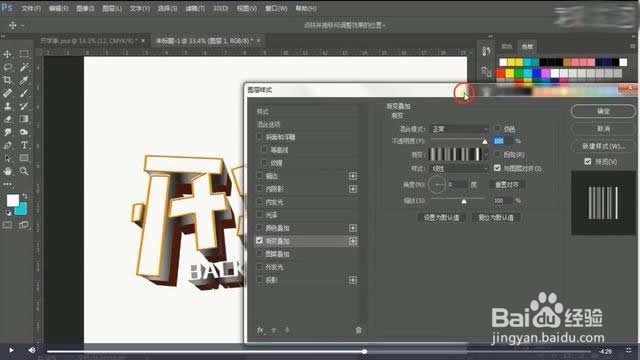Select the Dodge tool
Screen dimensions: 640x360
[24, 132]
